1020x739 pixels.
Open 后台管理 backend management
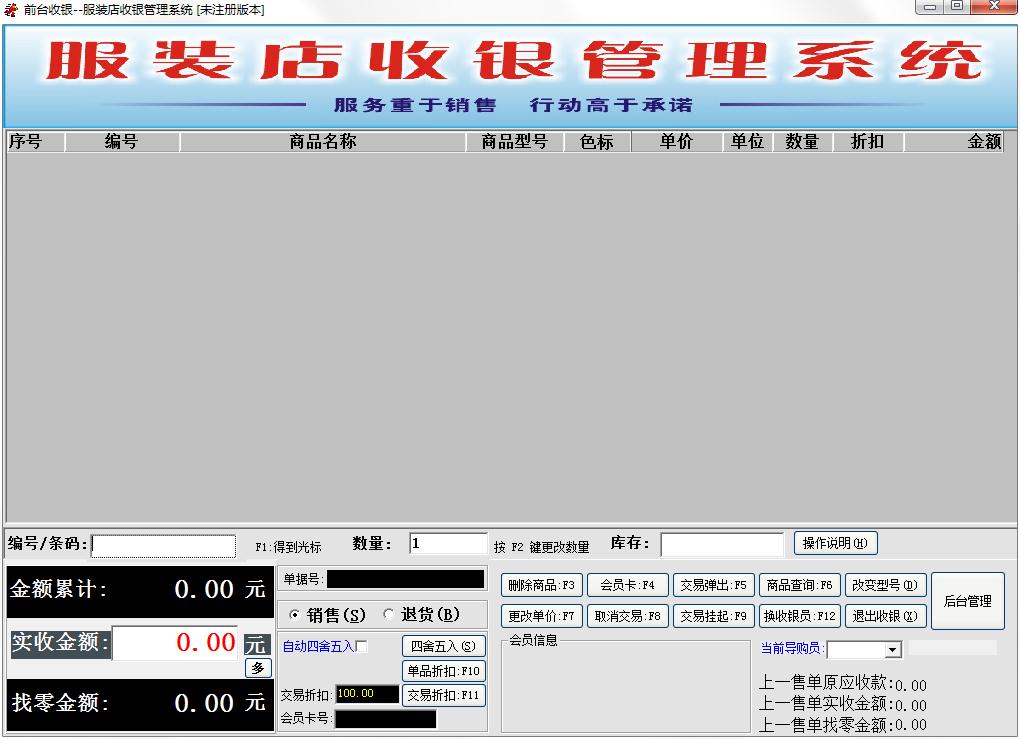coord(967,601)
